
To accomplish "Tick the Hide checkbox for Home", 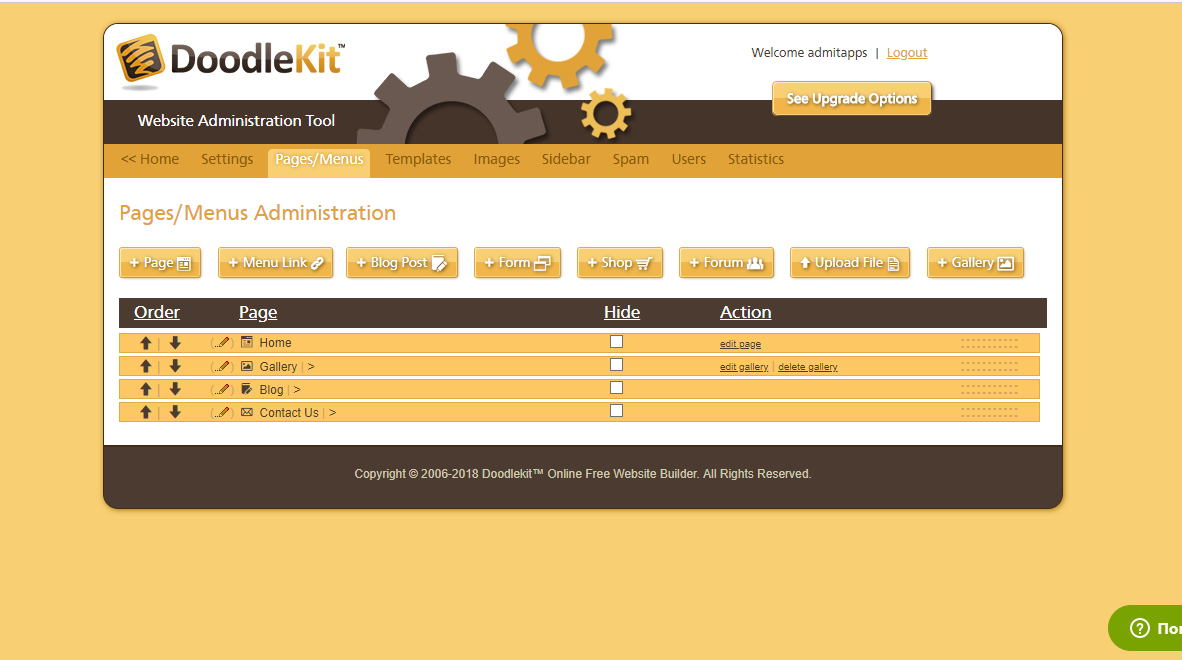I will [617, 342].
